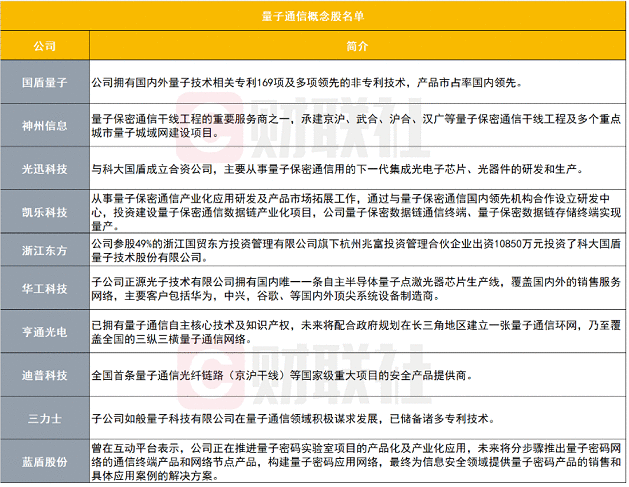Click the company cell 国盾量子
Image resolution: width=629 pixels, height=487 pixels.
(x=45, y=83)
